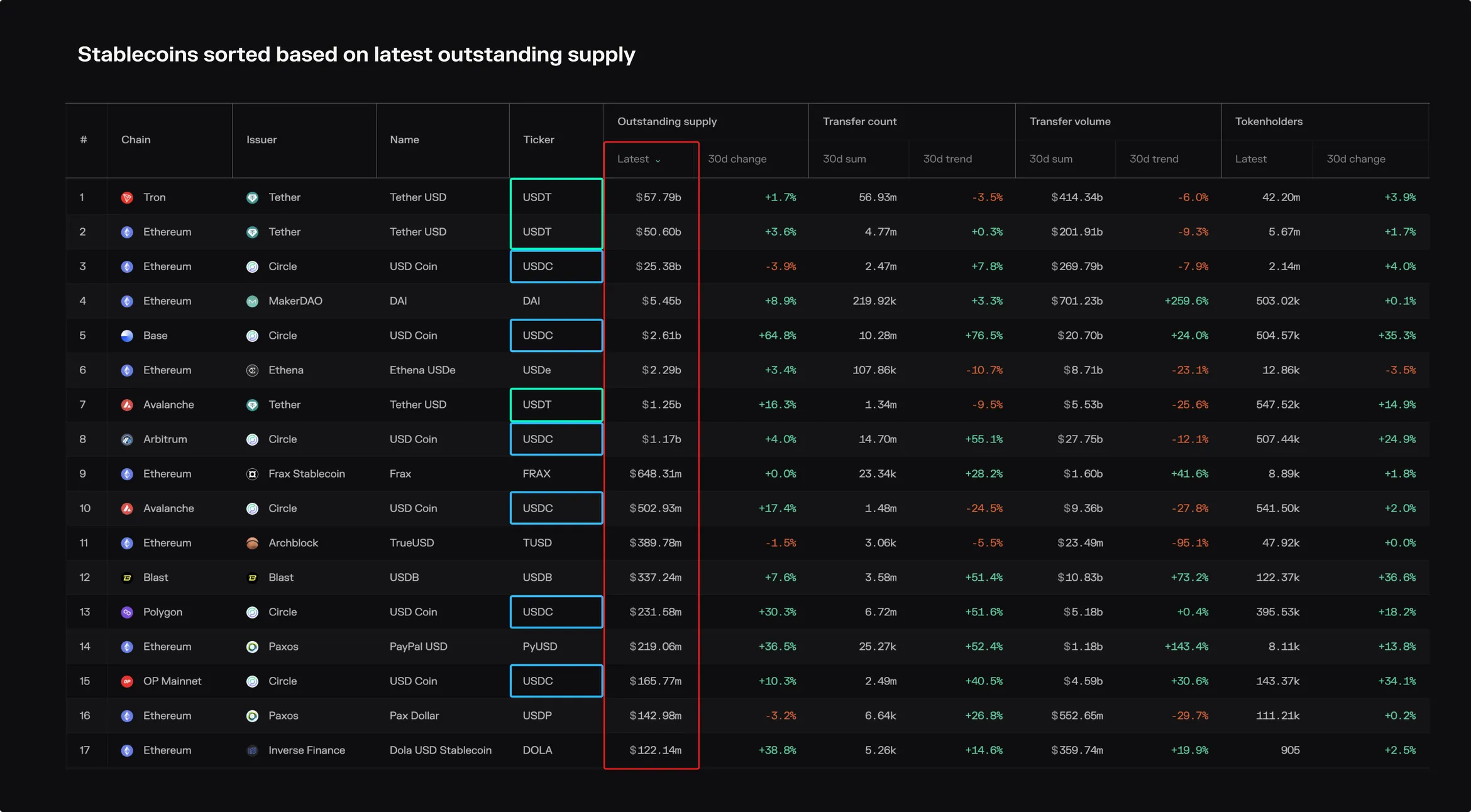Click the Frax Stablecoin issuer icon

[x=252, y=474]
